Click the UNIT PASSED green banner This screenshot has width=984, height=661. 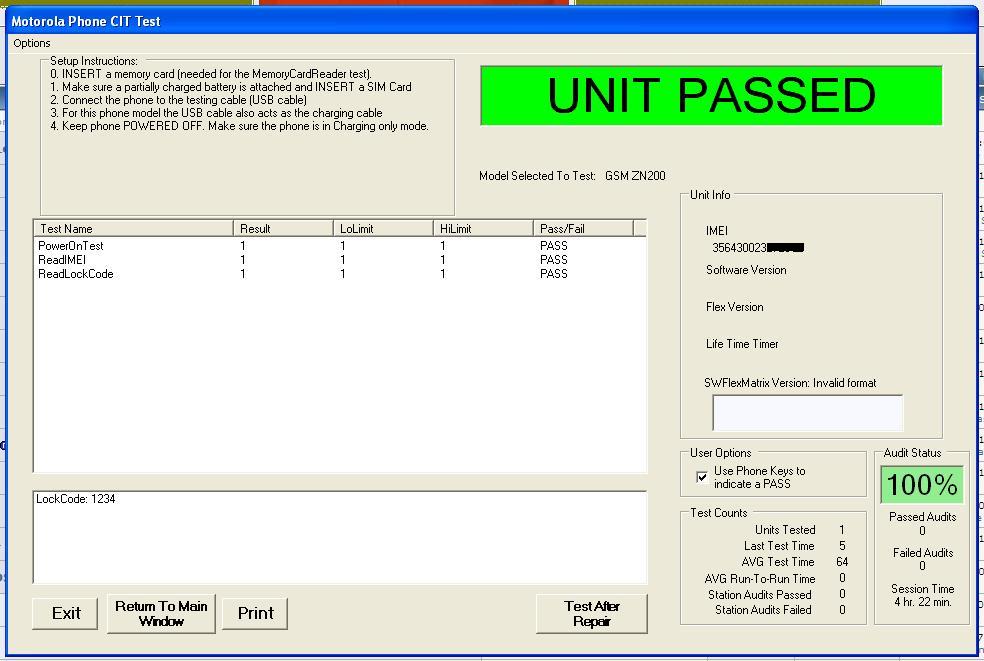pos(711,95)
